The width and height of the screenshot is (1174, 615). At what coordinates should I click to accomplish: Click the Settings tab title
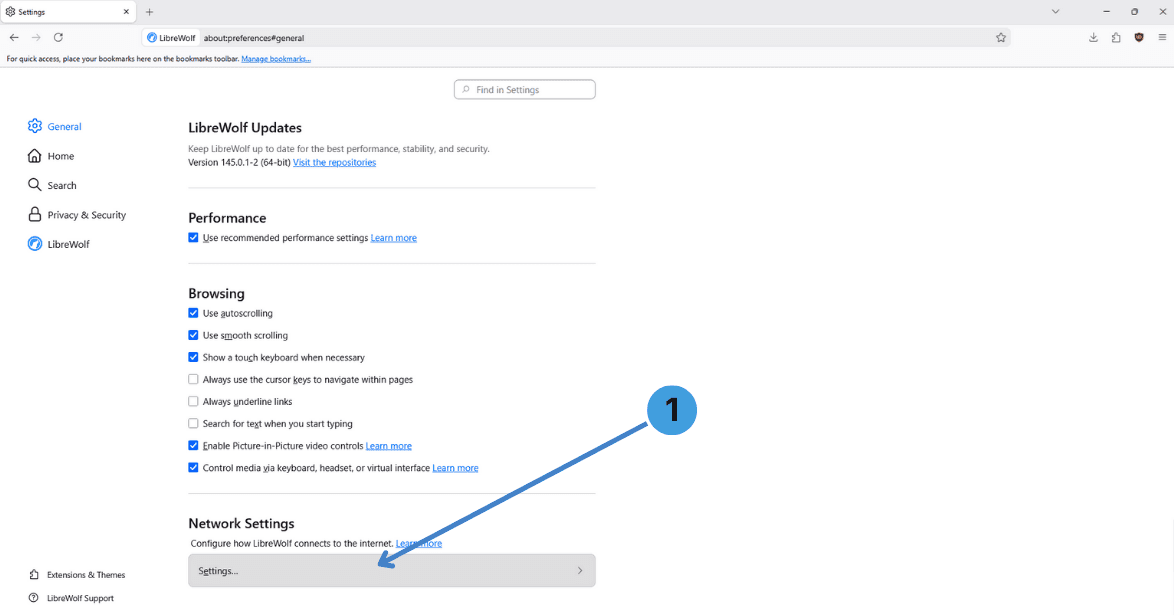click(x=31, y=12)
